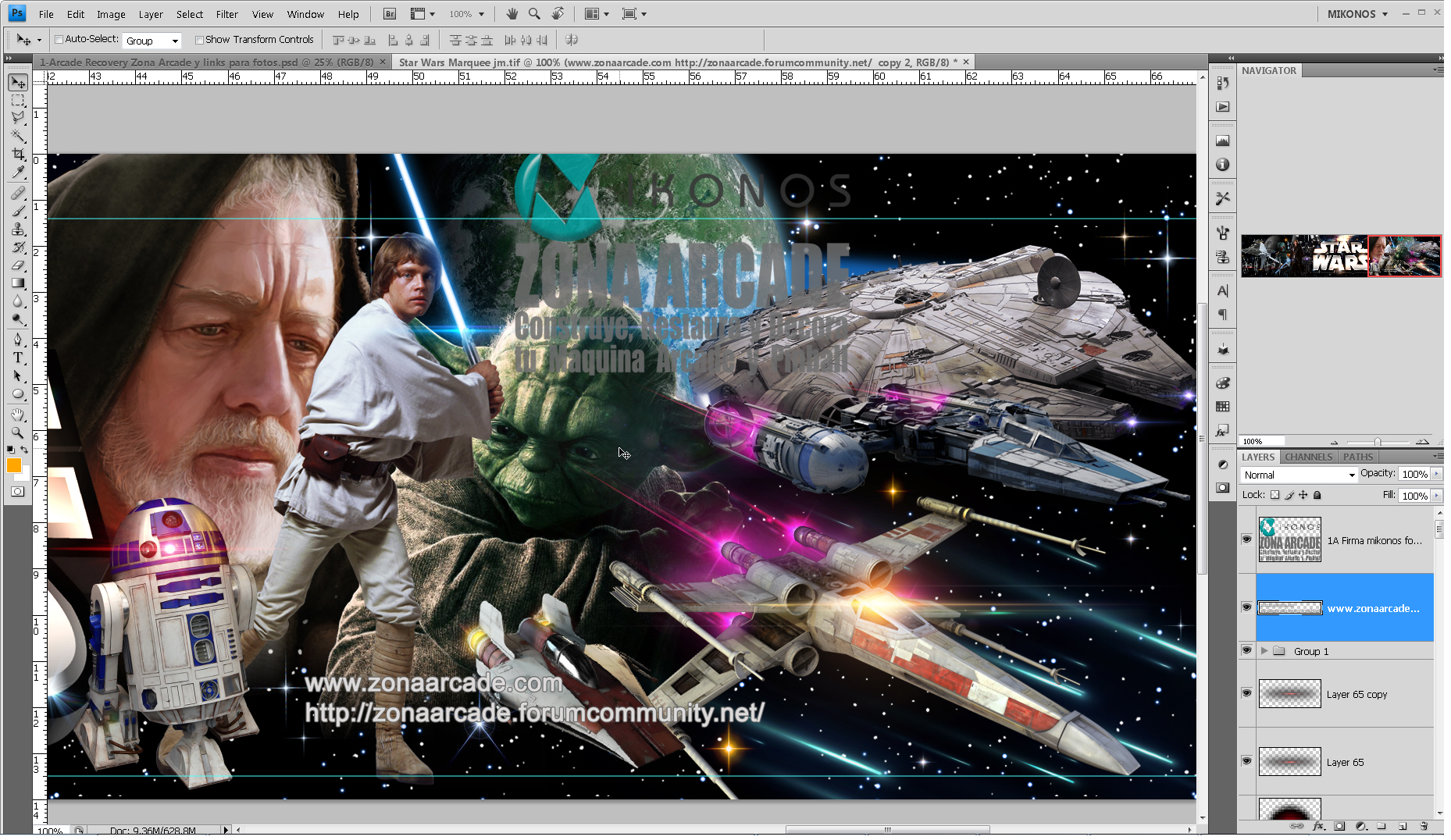
Task: Select the Path Selection tool
Action: [x=18, y=376]
